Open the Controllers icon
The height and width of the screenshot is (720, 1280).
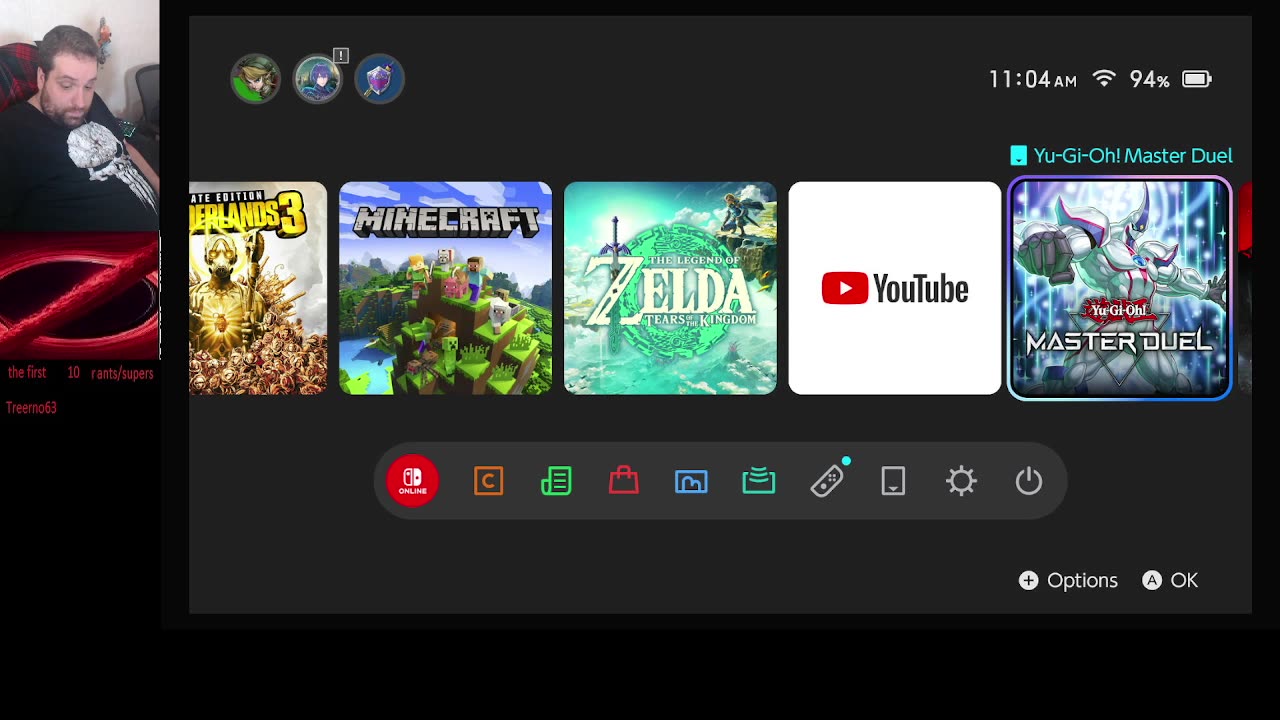[827, 481]
